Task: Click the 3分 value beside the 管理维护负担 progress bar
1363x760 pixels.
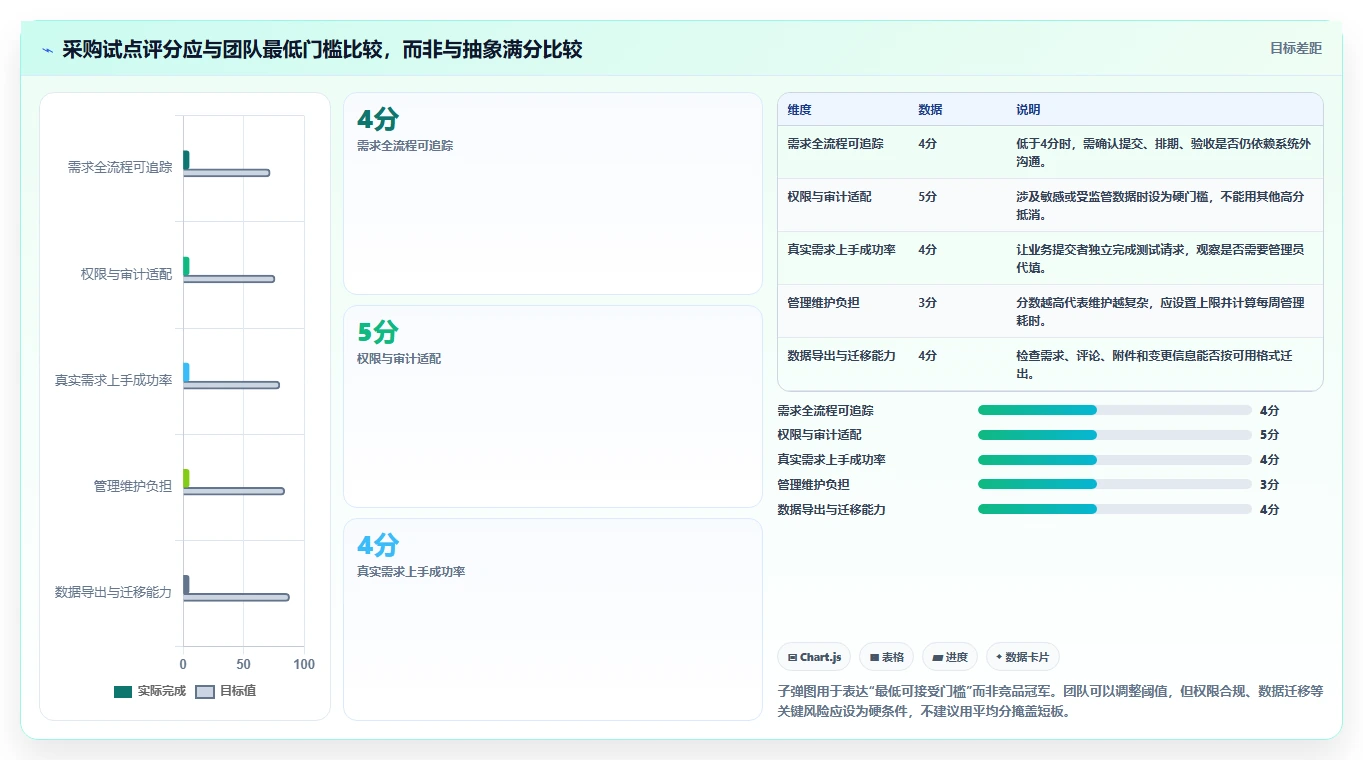Action: [x=1269, y=484]
